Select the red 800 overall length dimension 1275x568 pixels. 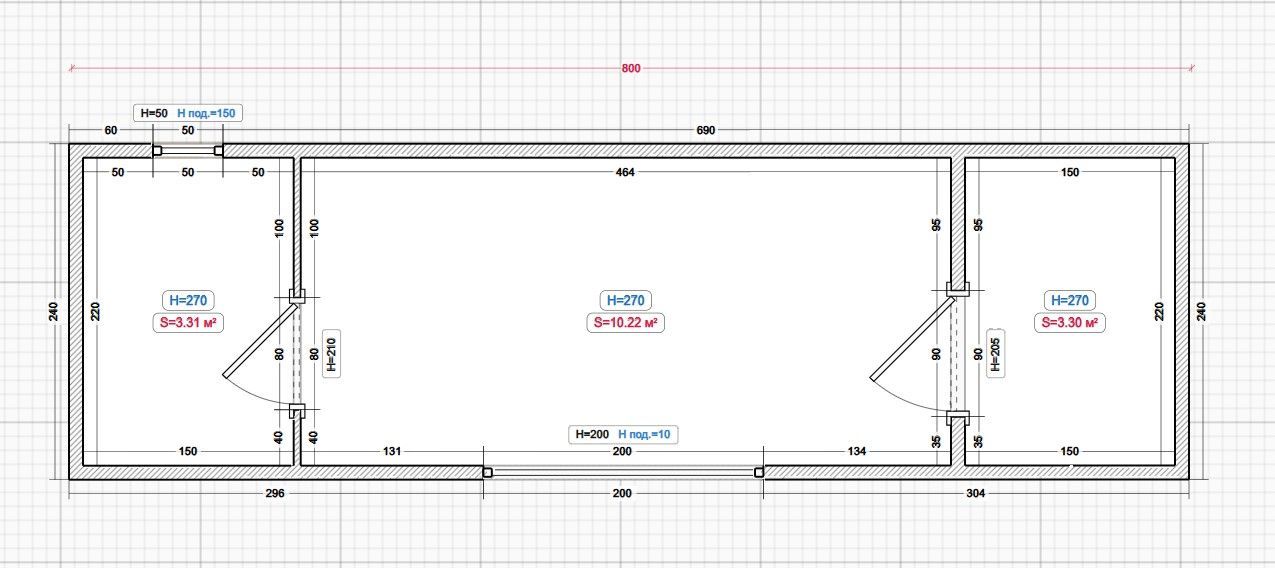[x=630, y=68]
